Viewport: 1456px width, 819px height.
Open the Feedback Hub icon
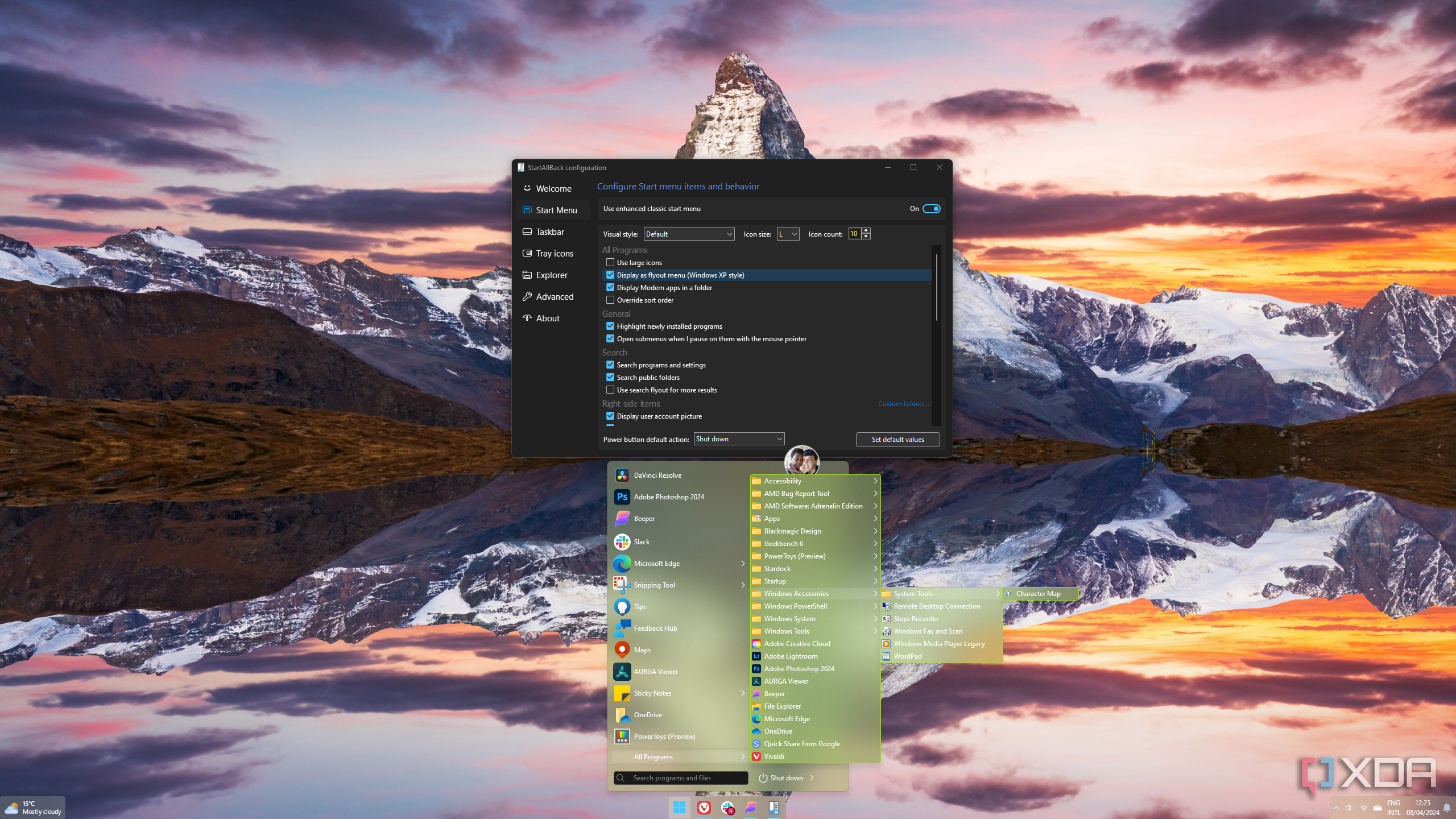coord(622,628)
